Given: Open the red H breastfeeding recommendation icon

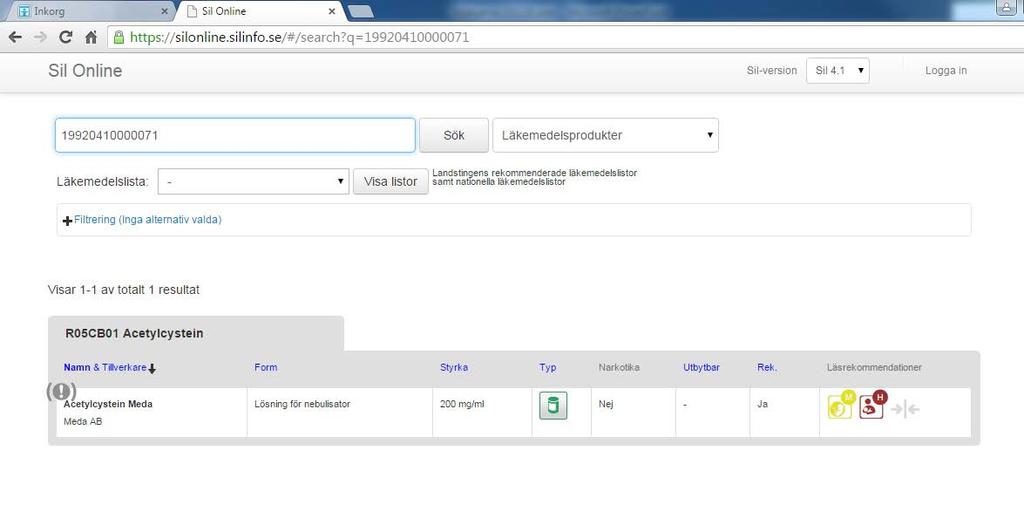Looking at the screenshot, I should pyautogui.click(x=873, y=404).
